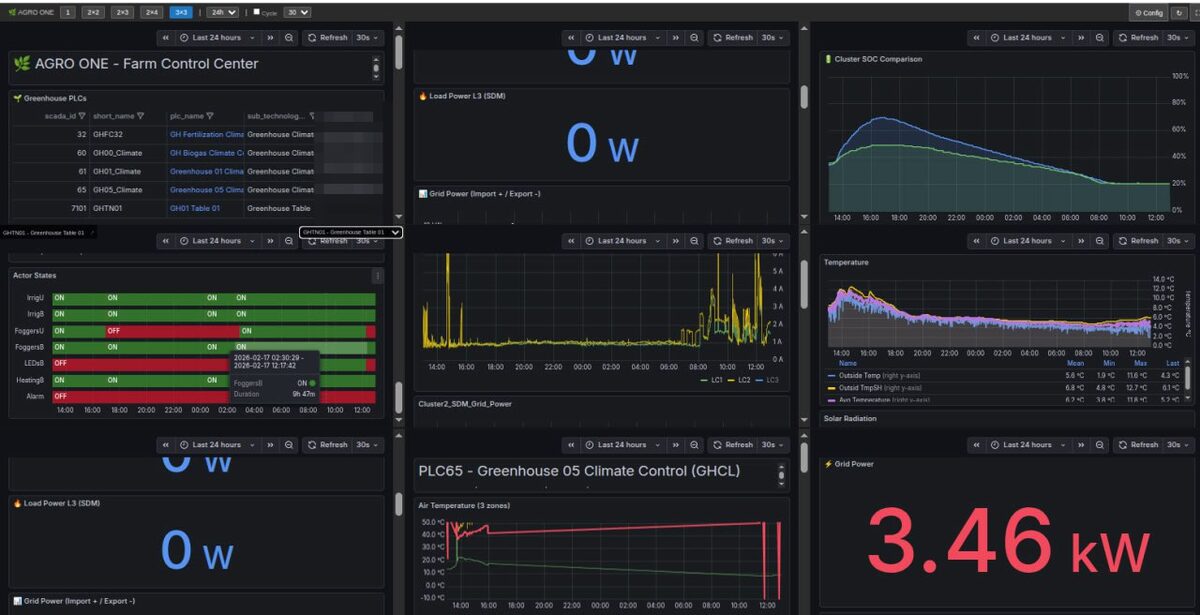Step time range forward above Temperature panel
1200x615 pixels.
coord(1080,241)
